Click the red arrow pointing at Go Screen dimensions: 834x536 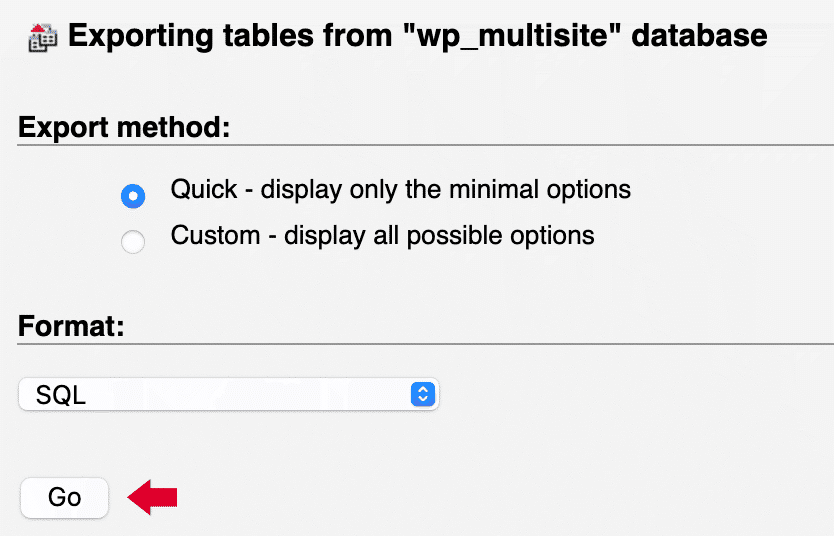pos(153,497)
